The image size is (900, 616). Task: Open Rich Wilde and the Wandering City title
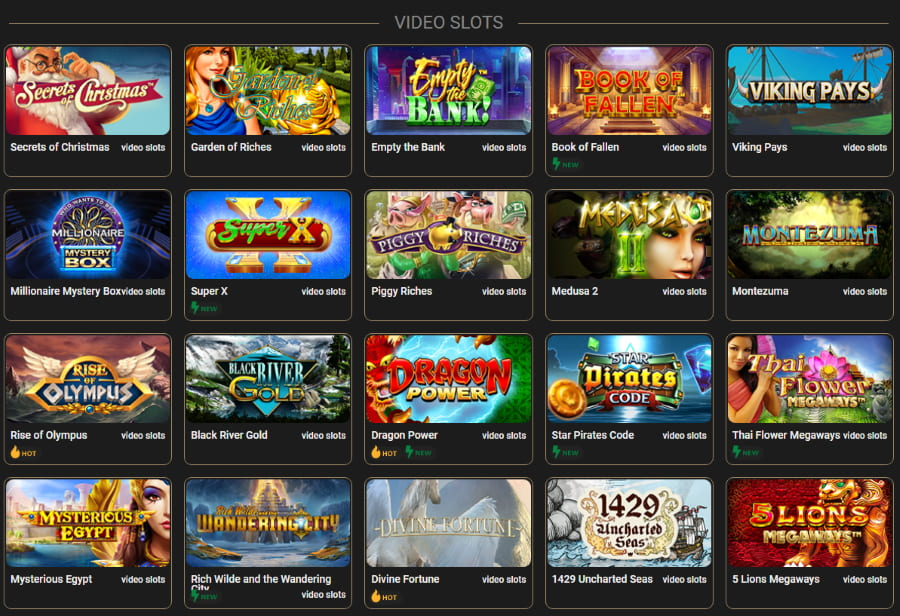click(x=261, y=582)
